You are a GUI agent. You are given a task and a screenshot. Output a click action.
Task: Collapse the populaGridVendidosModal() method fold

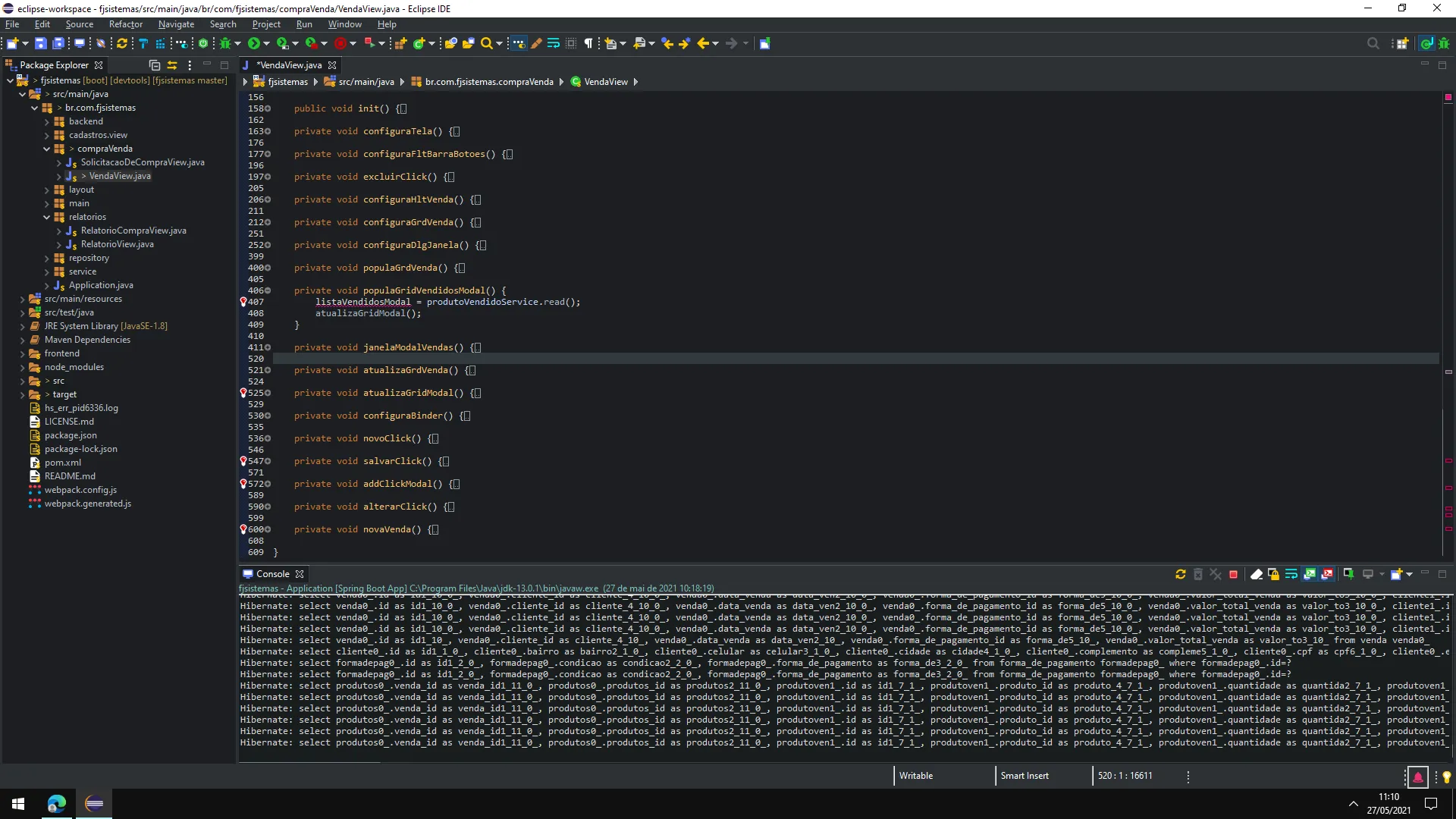(x=268, y=291)
